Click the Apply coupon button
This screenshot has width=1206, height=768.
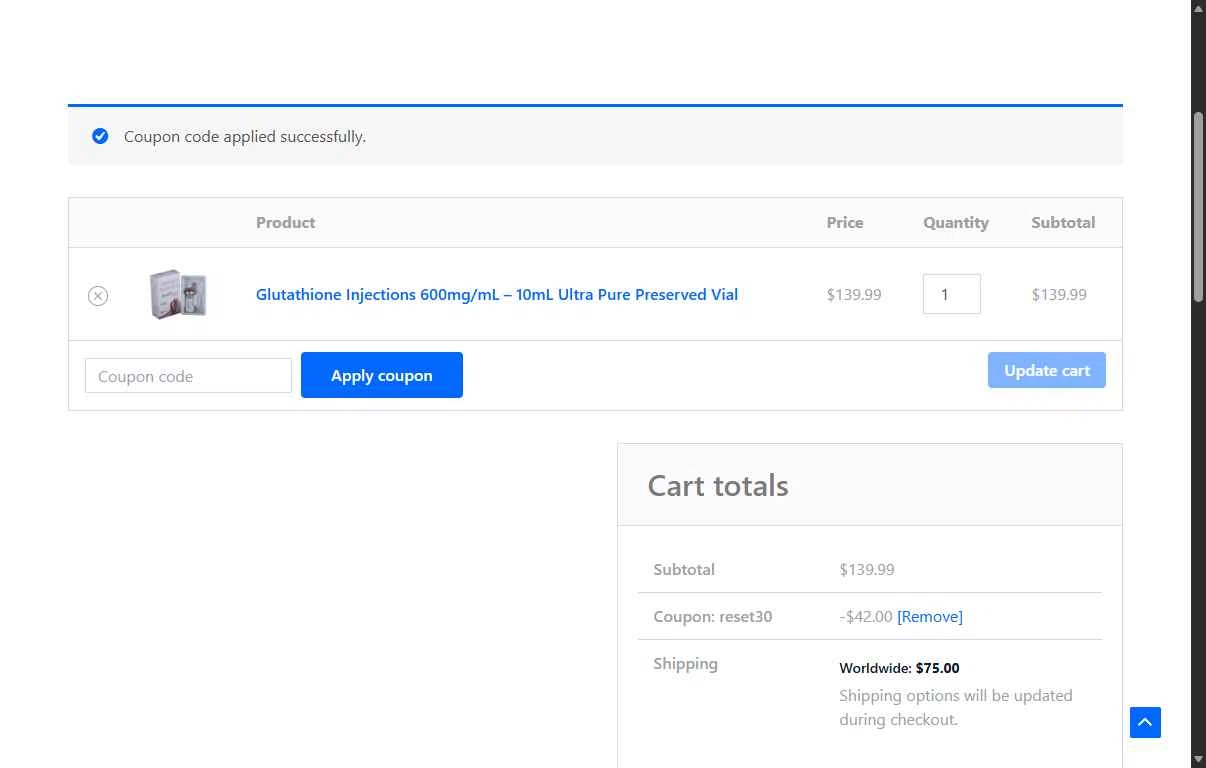[x=382, y=375]
